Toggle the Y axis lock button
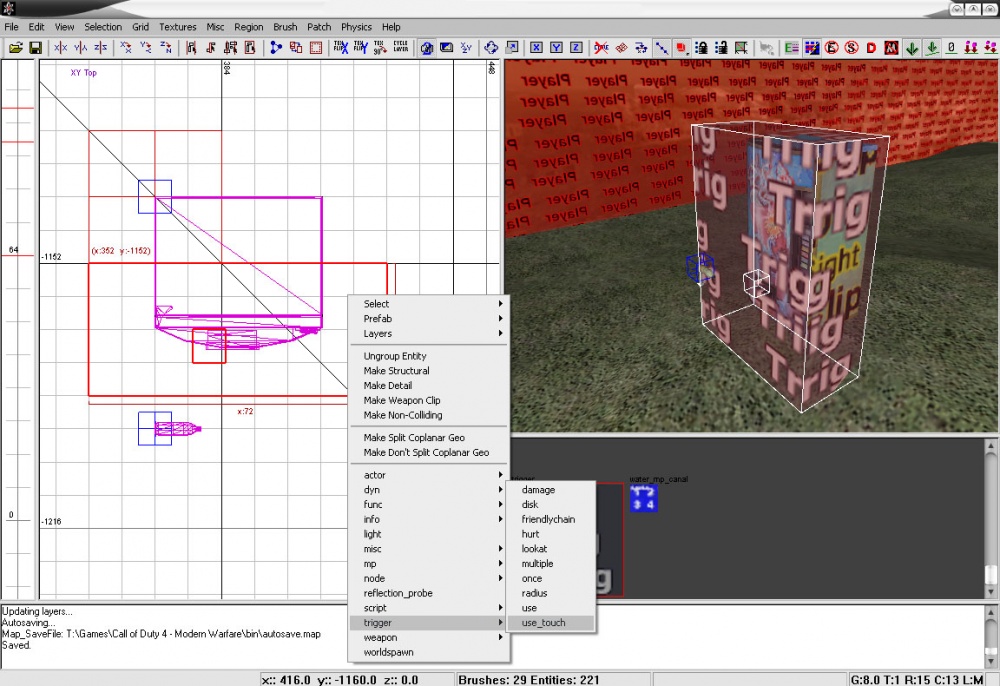This screenshot has height=686, width=1000. pyautogui.click(x=556, y=47)
